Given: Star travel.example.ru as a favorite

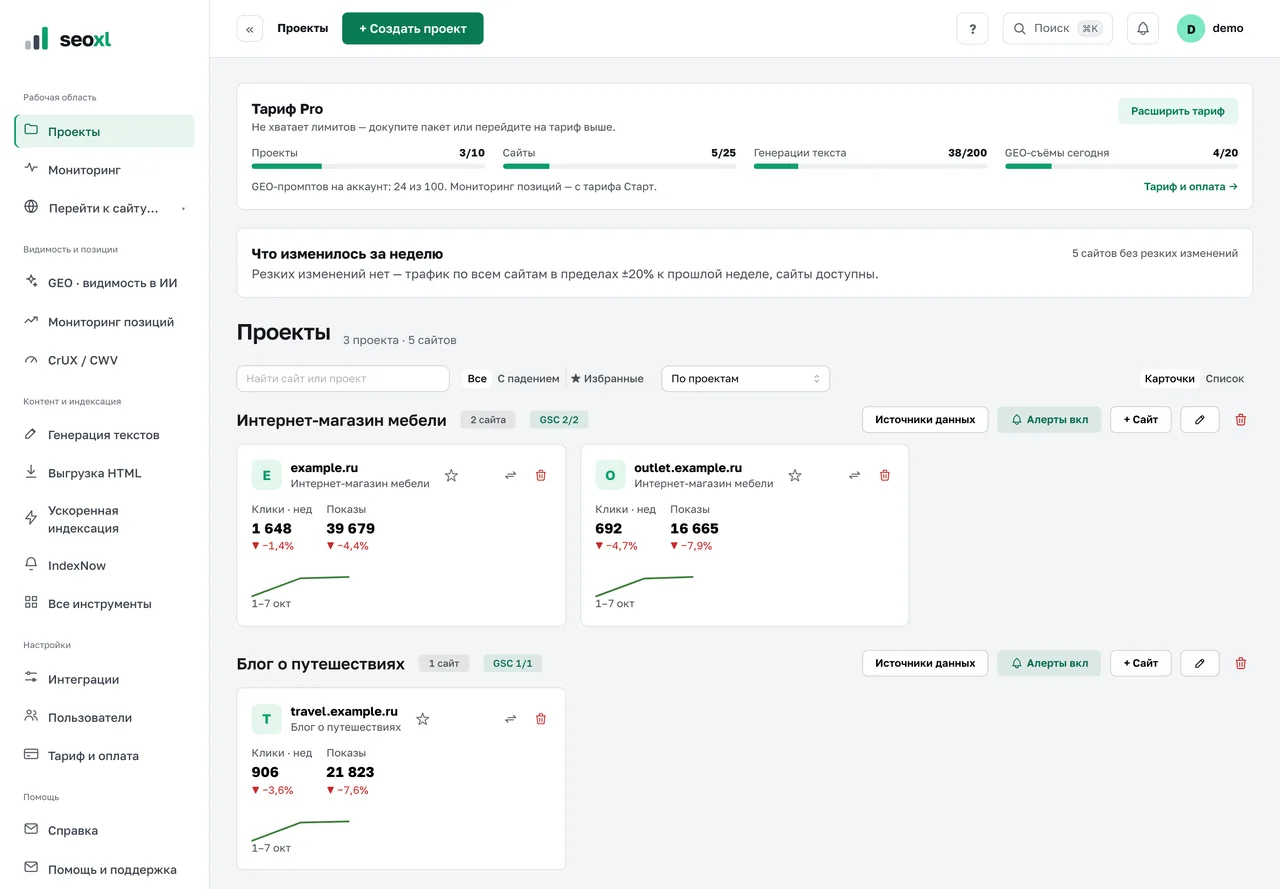Looking at the screenshot, I should [423, 719].
